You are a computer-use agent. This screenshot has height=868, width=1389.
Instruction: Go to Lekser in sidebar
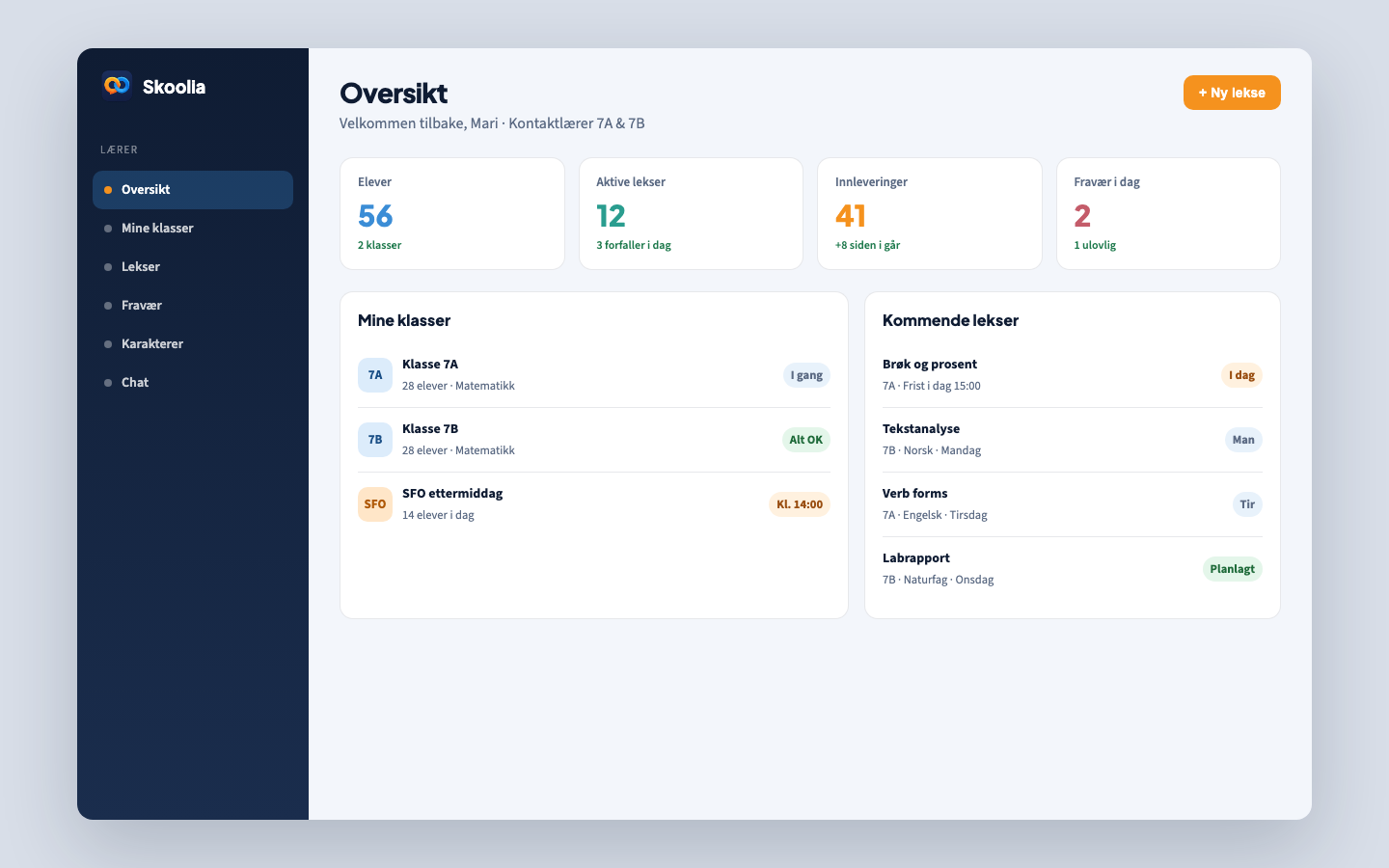(x=193, y=267)
